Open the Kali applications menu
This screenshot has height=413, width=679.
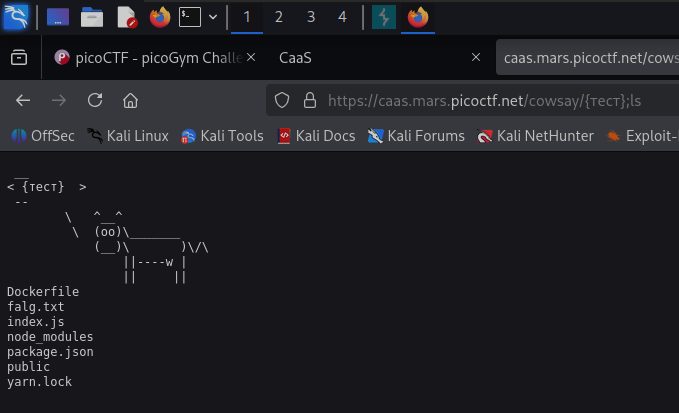tap(15, 16)
